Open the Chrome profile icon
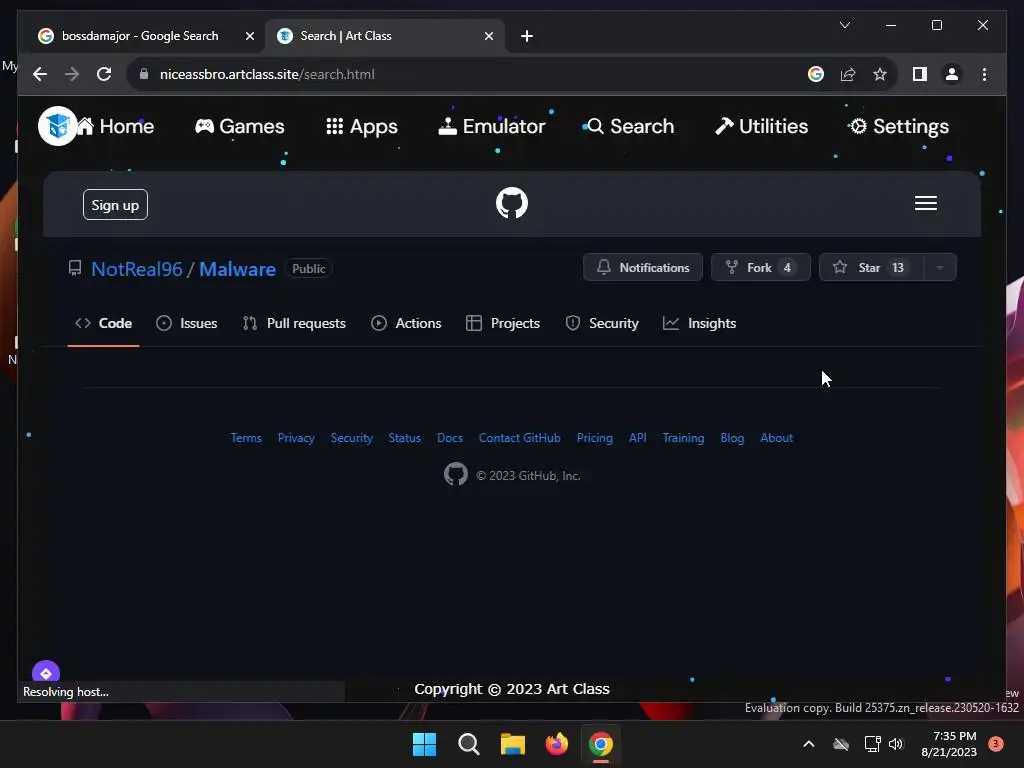The width and height of the screenshot is (1024, 768). 952,74
